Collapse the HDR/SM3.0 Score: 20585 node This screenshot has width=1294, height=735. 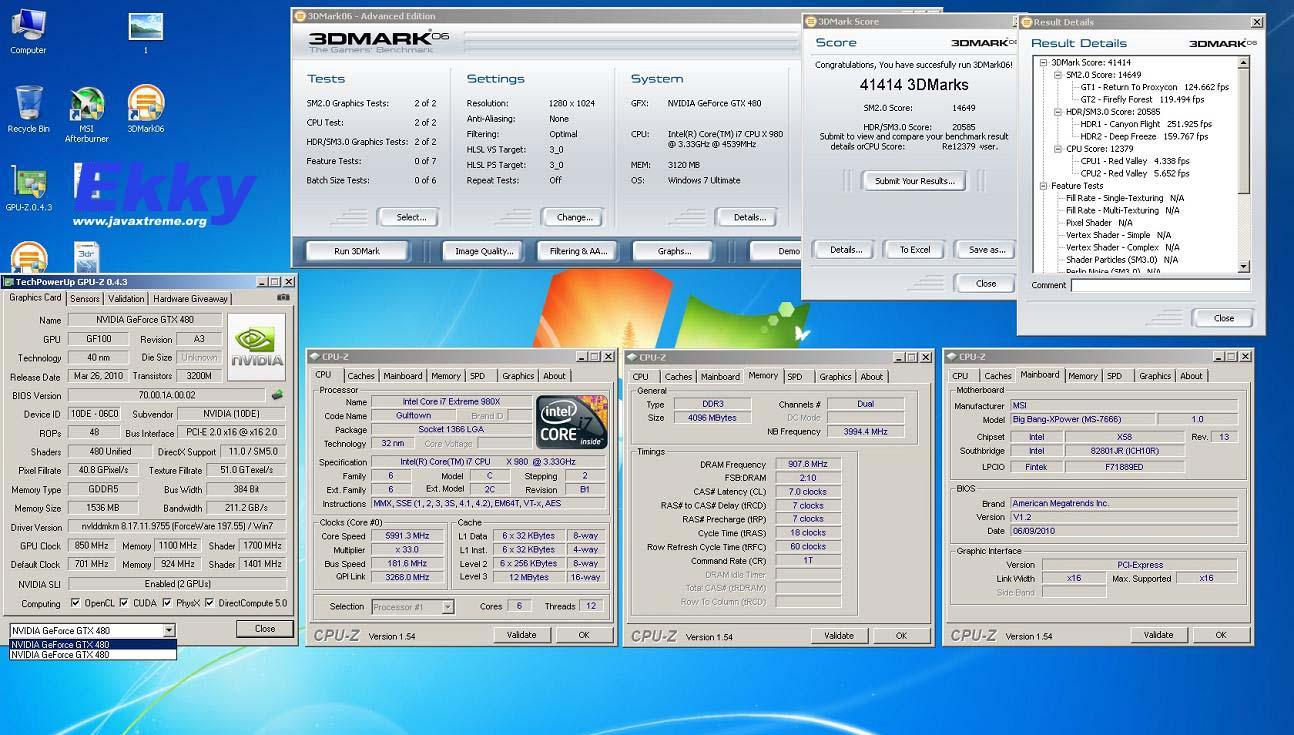point(1058,112)
